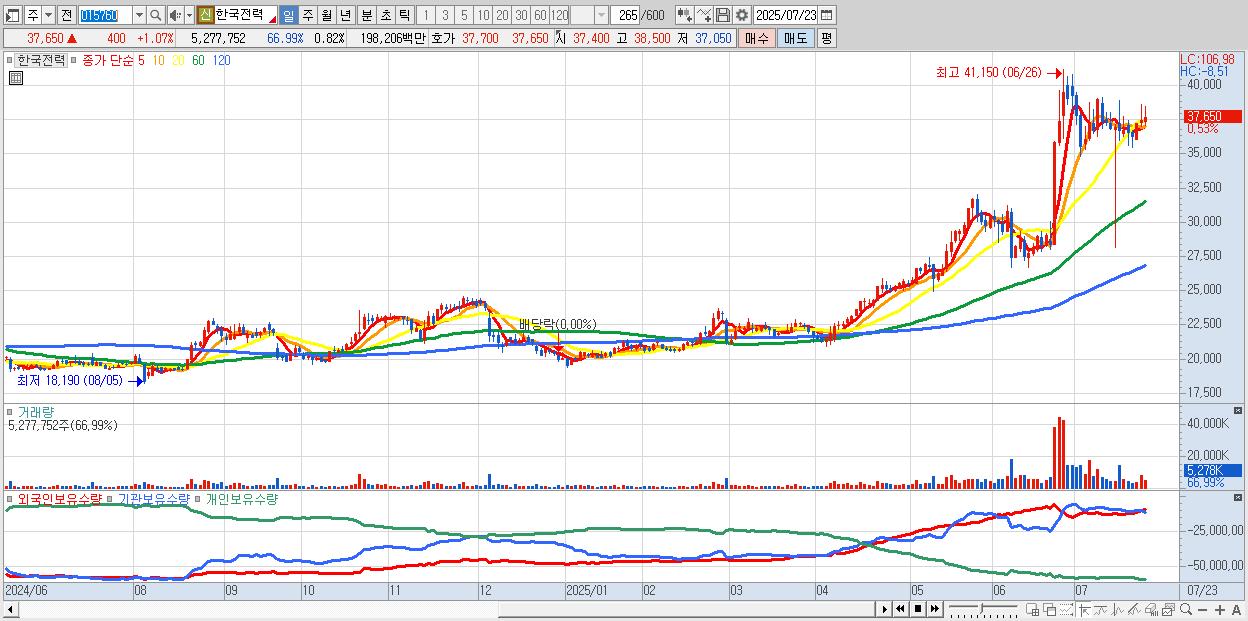Open chart settings gear icon

[x=741, y=15]
